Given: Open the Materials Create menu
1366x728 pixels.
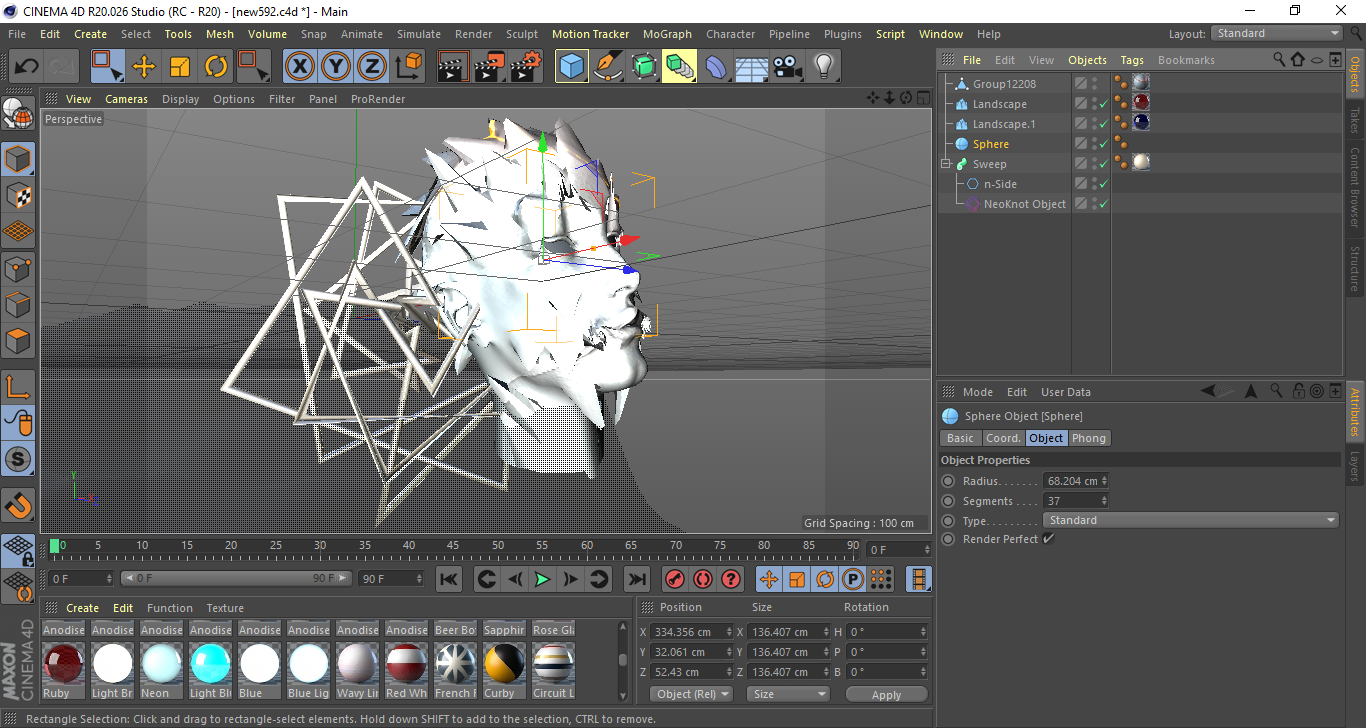Looking at the screenshot, I should coord(82,608).
